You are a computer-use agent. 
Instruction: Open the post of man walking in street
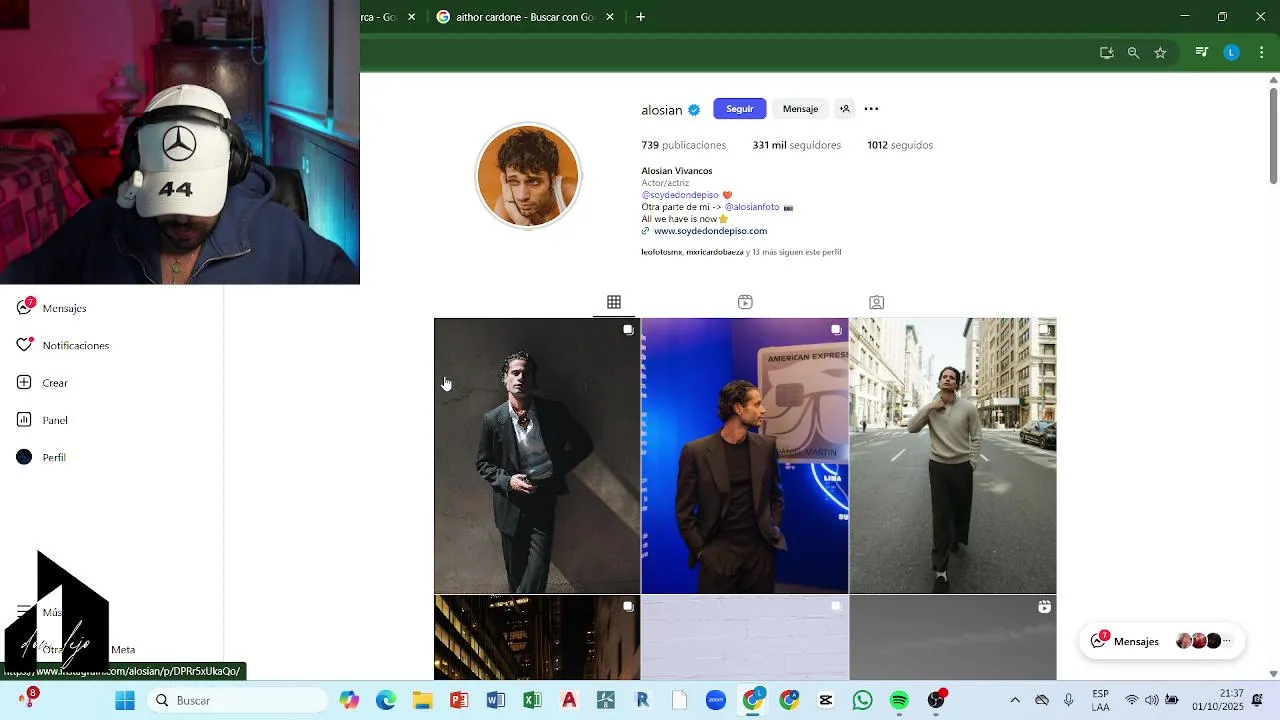(x=953, y=456)
